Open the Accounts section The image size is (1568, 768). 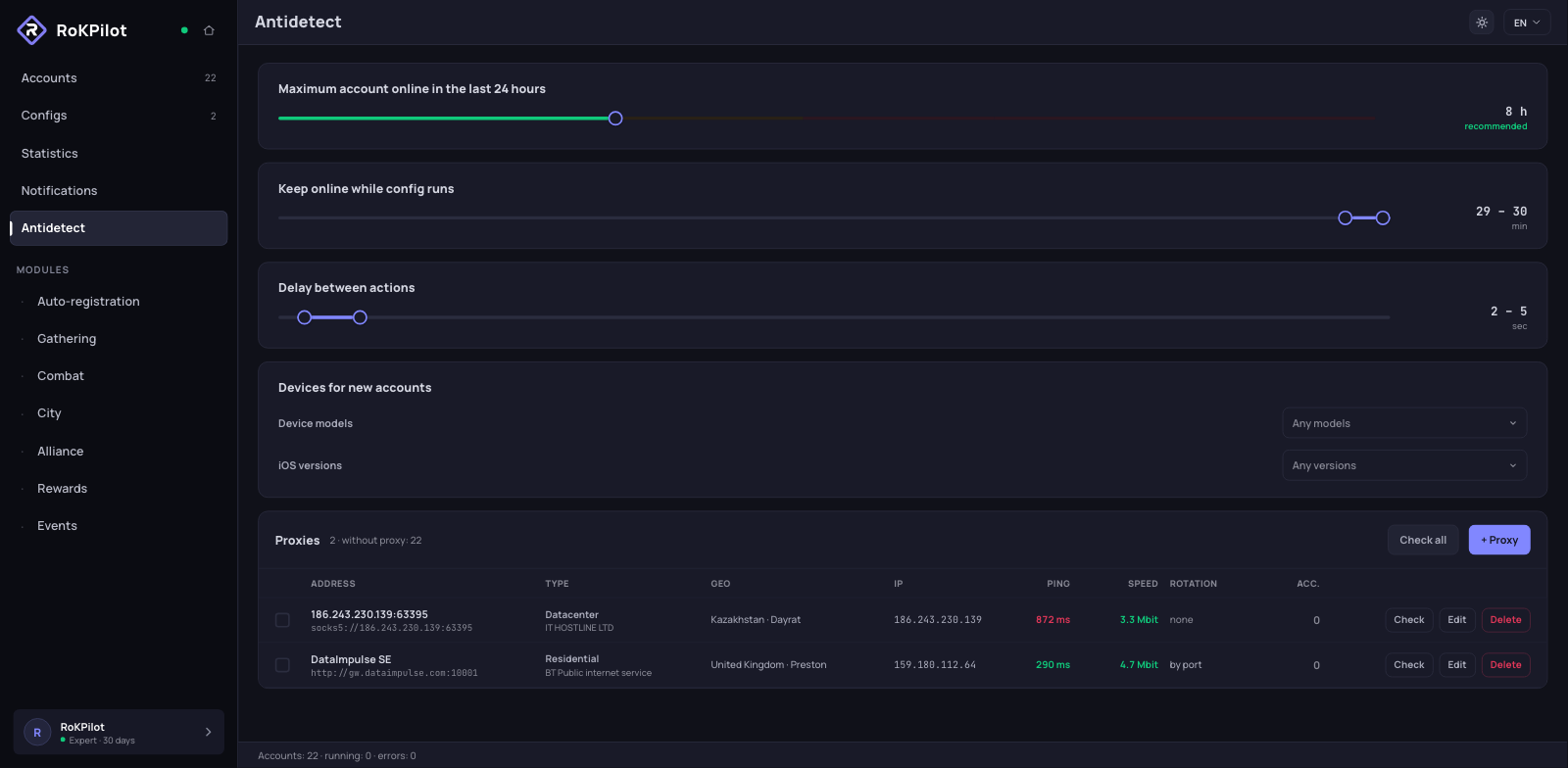(119, 78)
